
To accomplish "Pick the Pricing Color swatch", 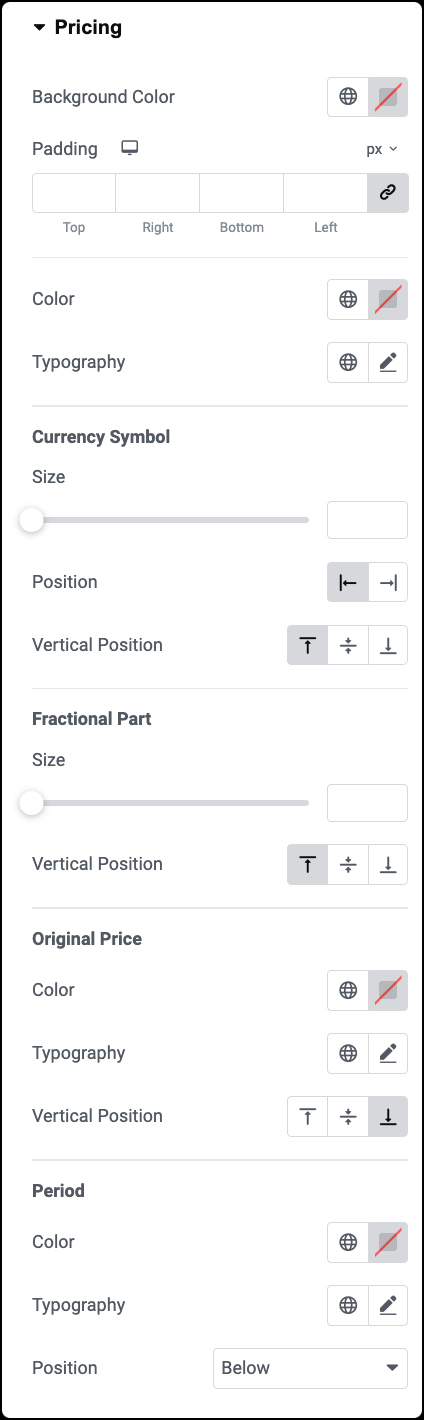I will pos(388,299).
